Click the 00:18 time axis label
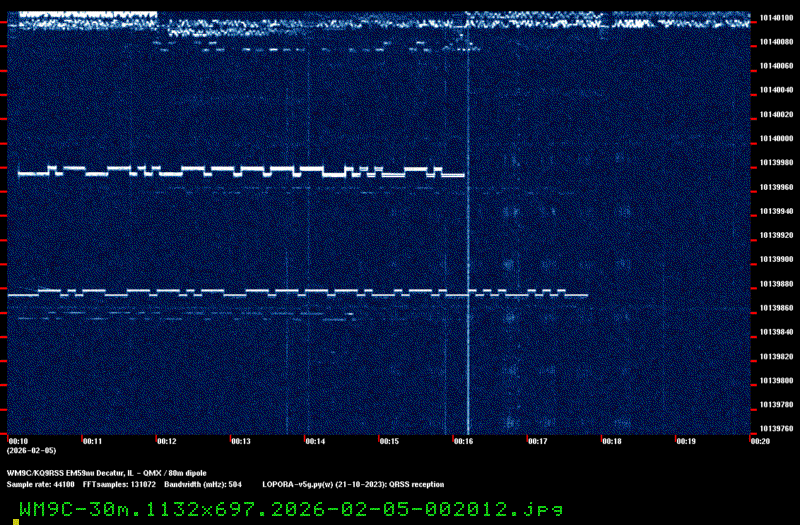Viewport: 800px width, 525px height. tap(612, 441)
